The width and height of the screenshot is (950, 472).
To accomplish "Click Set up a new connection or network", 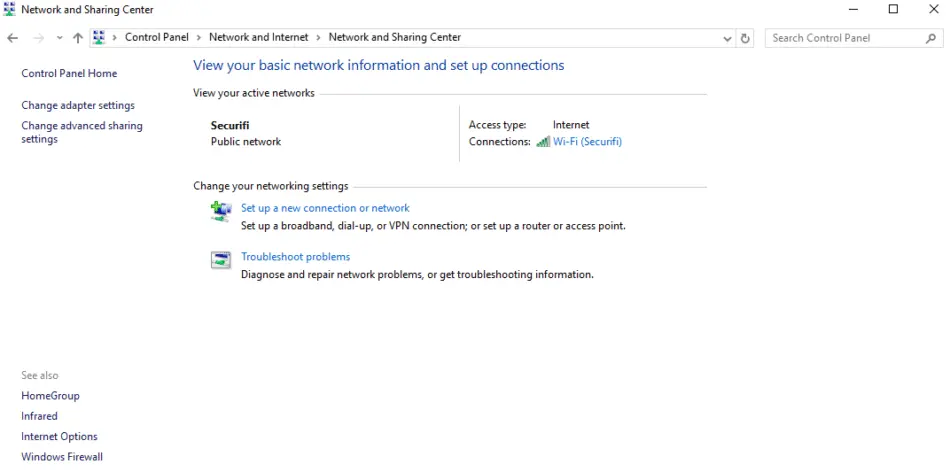I will (x=325, y=208).
